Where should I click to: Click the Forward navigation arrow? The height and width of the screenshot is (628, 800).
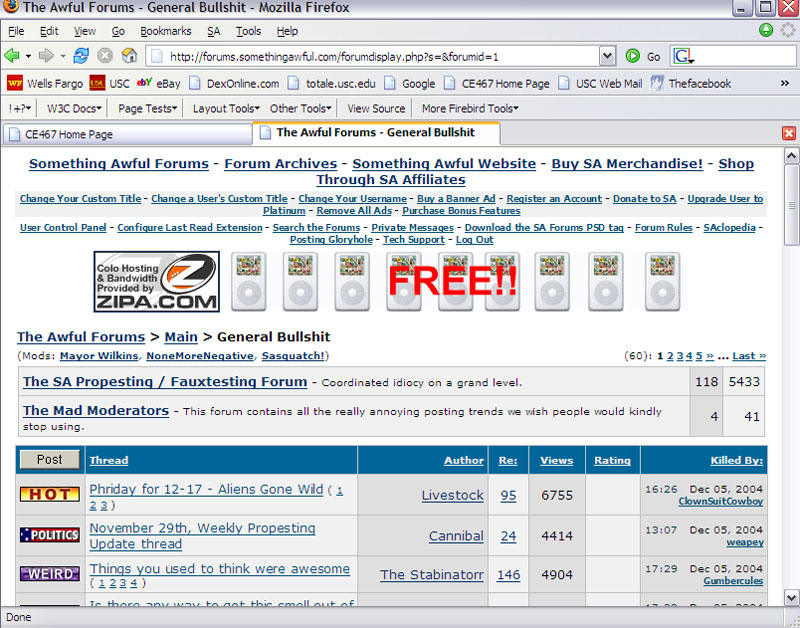pos(46,56)
